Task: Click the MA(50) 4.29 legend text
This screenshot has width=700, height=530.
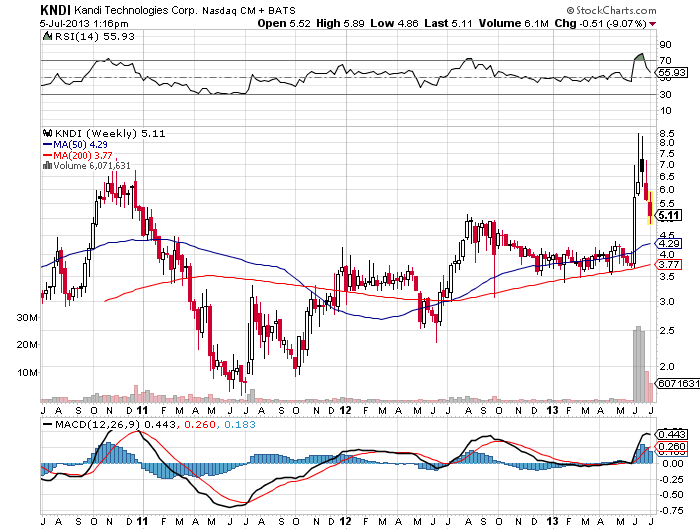Action: click(80, 145)
